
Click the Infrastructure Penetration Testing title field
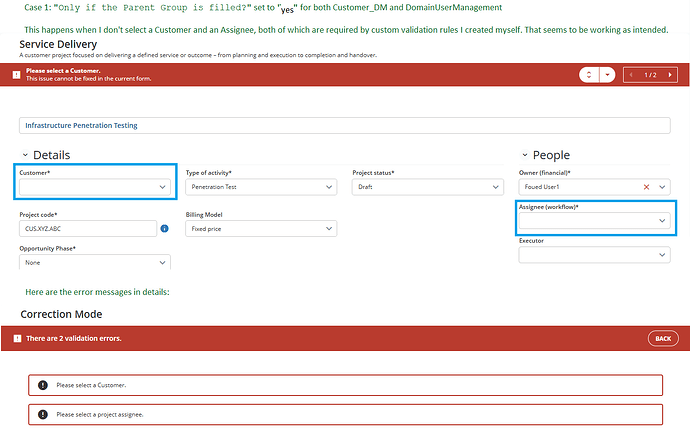[345, 125]
